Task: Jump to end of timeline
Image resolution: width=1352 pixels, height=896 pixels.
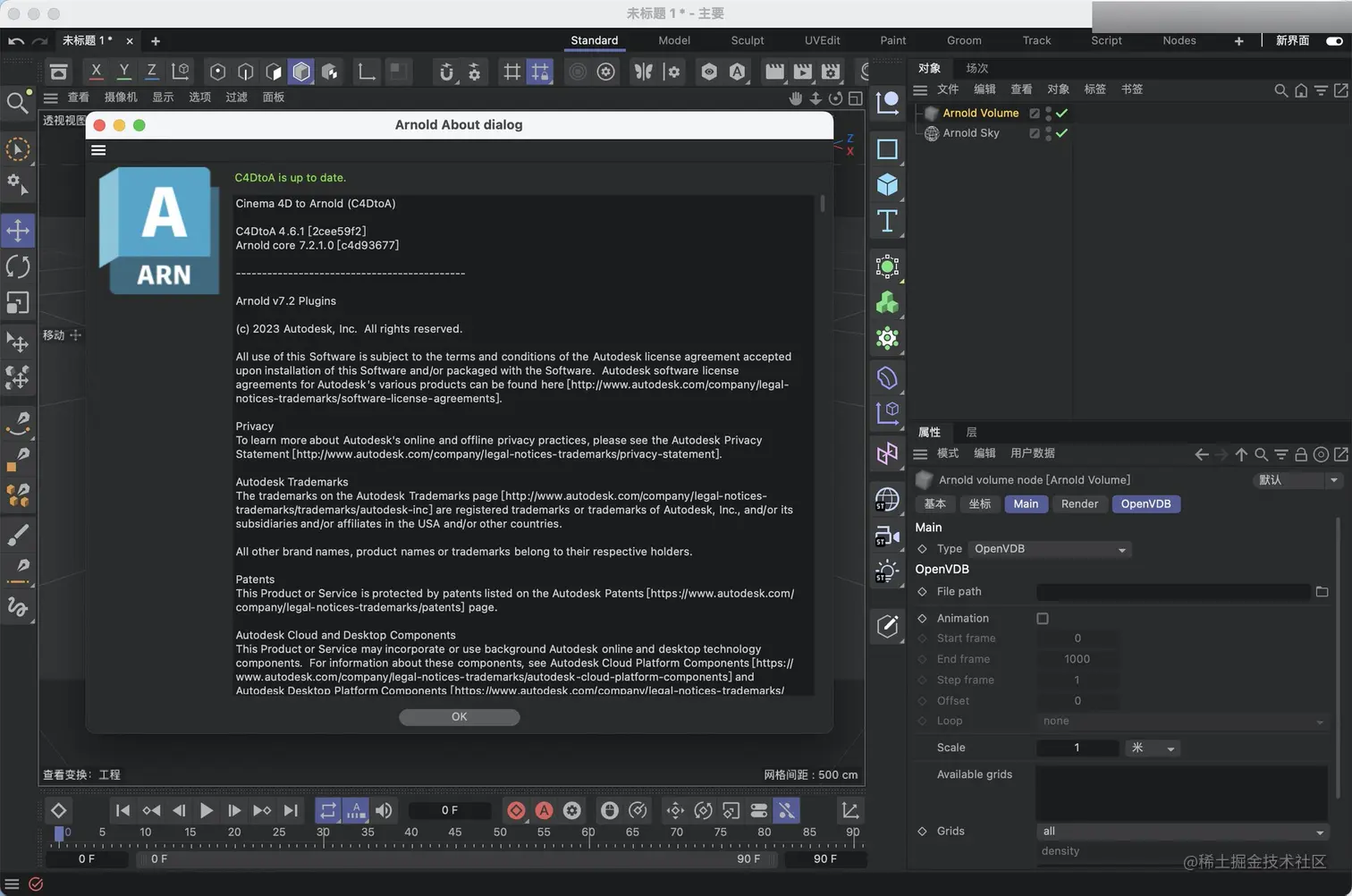Action: [x=291, y=810]
